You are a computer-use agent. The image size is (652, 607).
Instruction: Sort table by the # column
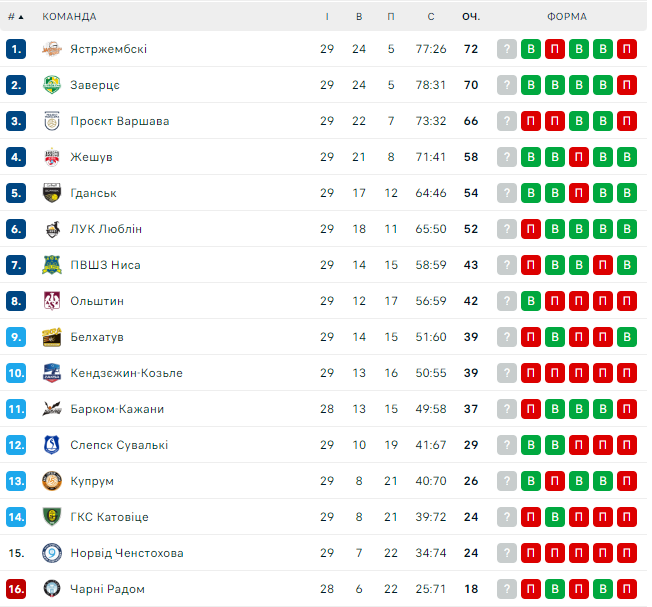point(15,17)
